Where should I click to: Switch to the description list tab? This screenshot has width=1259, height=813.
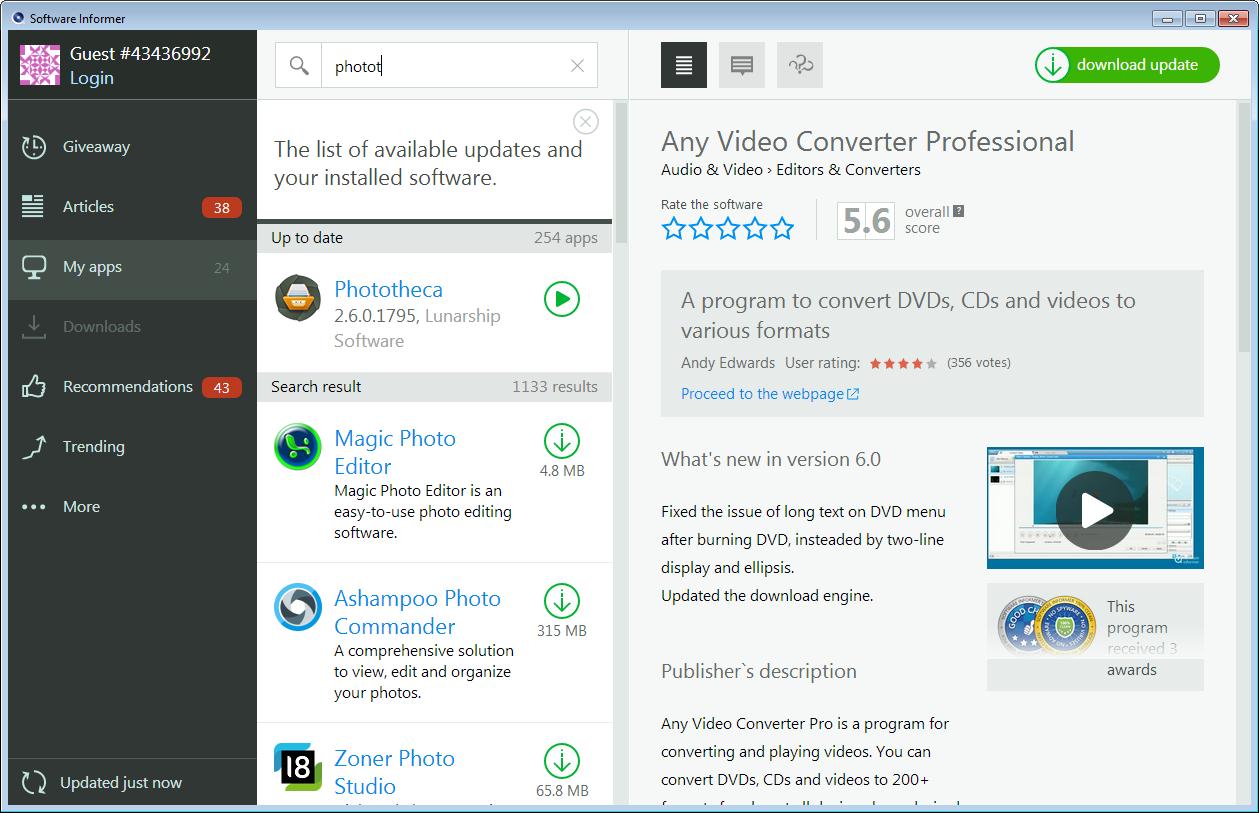pyautogui.click(x=683, y=65)
